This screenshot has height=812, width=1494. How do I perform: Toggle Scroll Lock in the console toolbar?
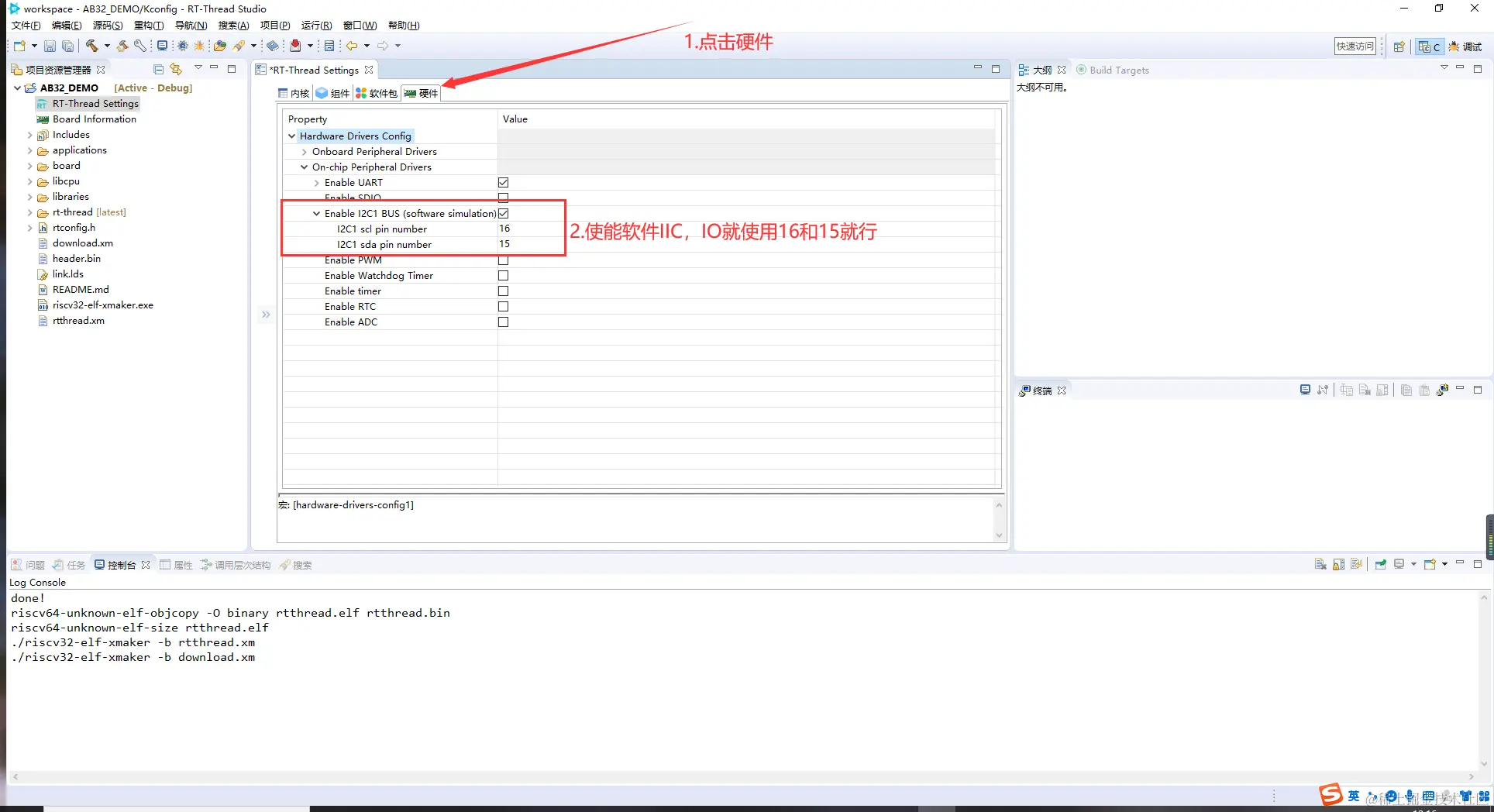coord(1338,564)
